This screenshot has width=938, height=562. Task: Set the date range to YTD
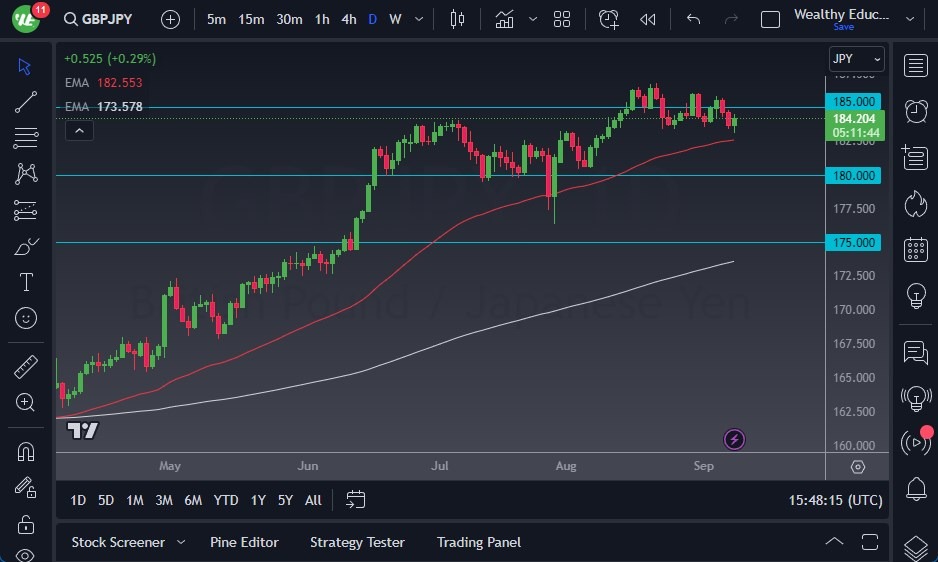(x=226, y=500)
